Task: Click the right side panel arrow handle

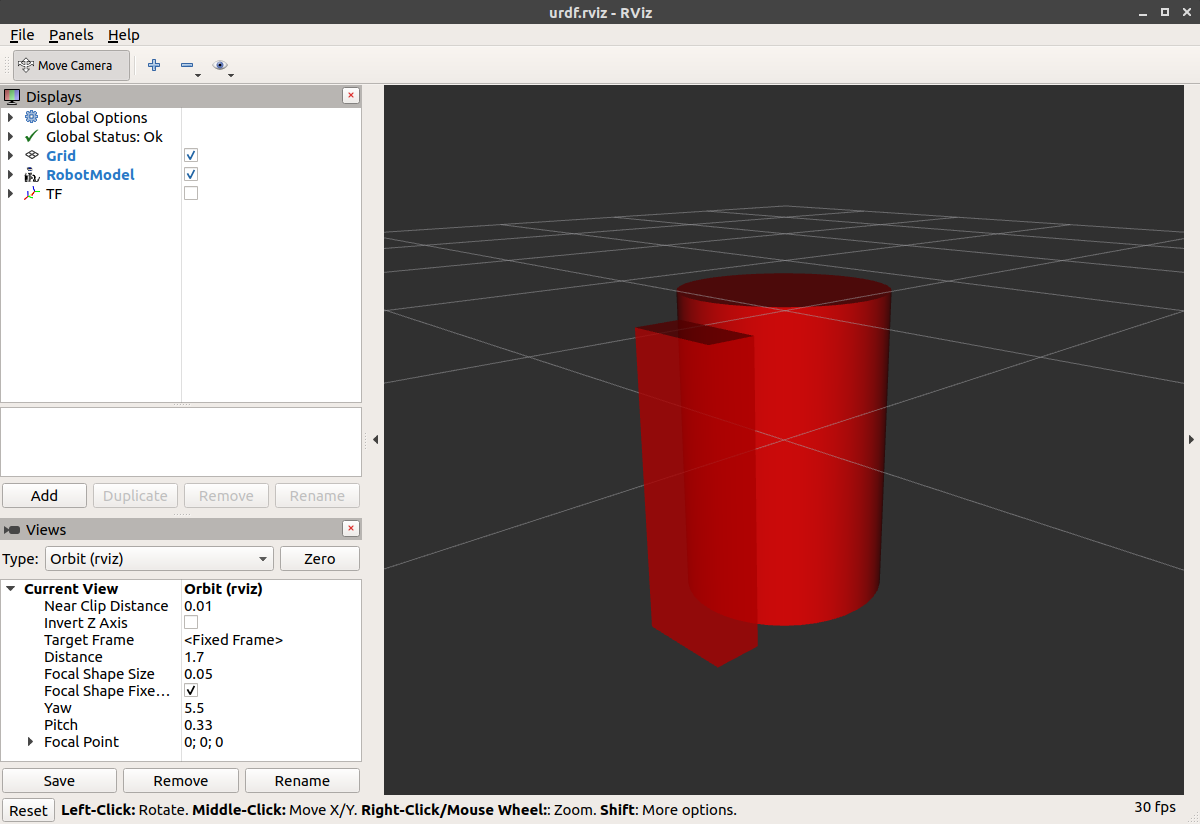Action: [1191, 439]
